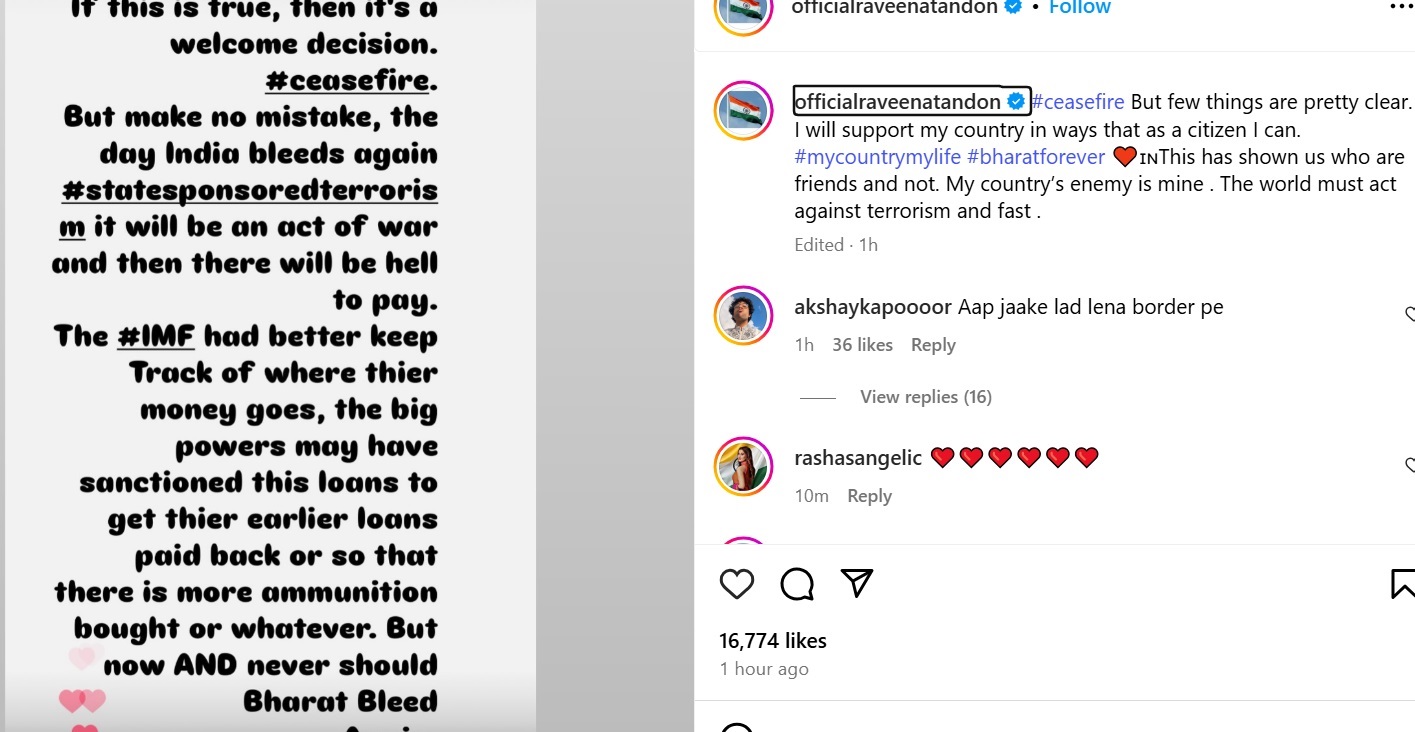Reply to akshaykapoooor's comment
1415x732 pixels.
pyautogui.click(x=933, y=345)
